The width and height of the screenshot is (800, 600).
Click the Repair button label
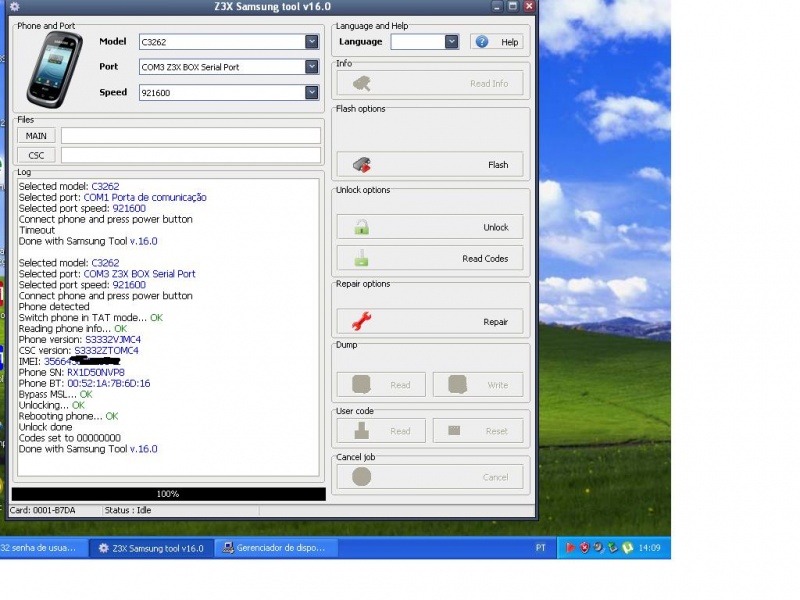pyautogui.click(x=495, y=322)
